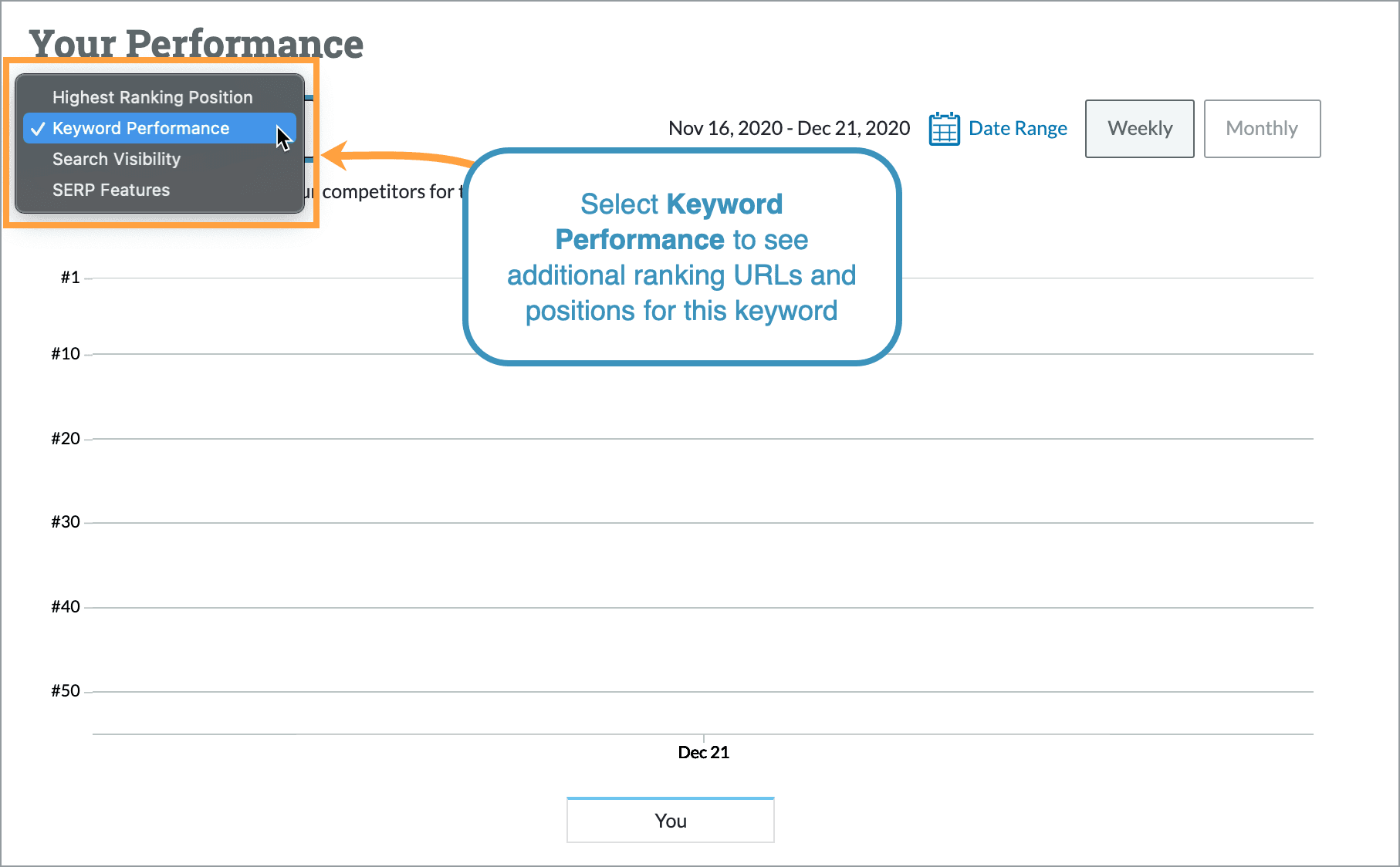This screenshot has height=867, width=1400.
Task: Switch the chart to Monthly view
Action: tap(1261, 128)
